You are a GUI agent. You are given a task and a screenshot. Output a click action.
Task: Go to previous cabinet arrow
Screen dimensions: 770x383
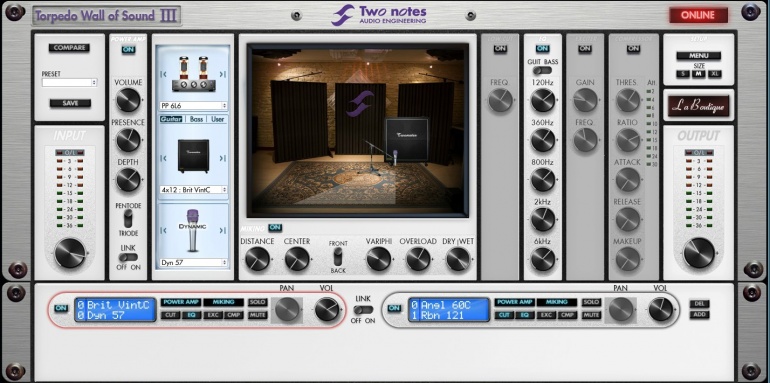click(164, 158)
